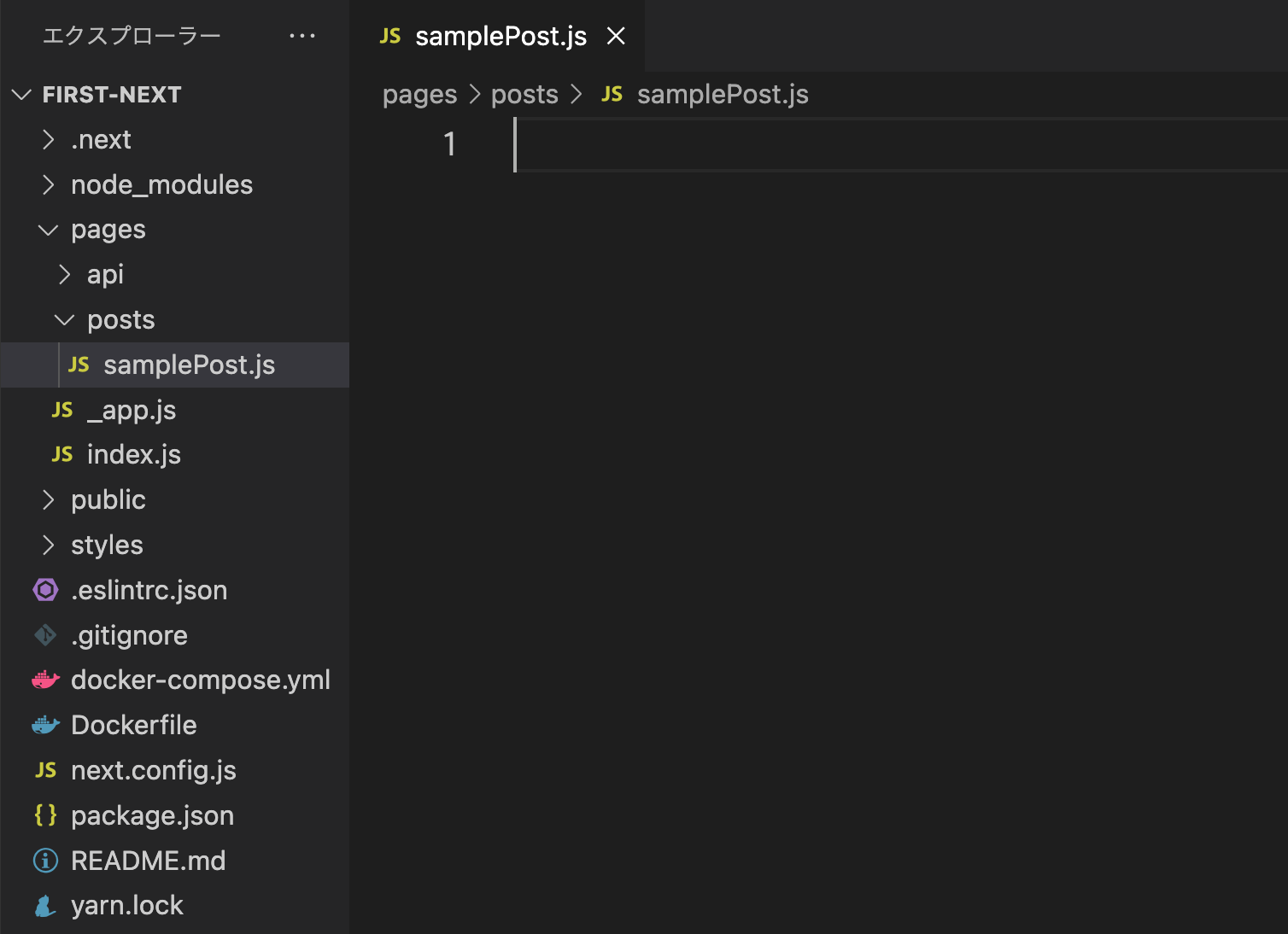Click the posts breadcrumb segment

524,94
